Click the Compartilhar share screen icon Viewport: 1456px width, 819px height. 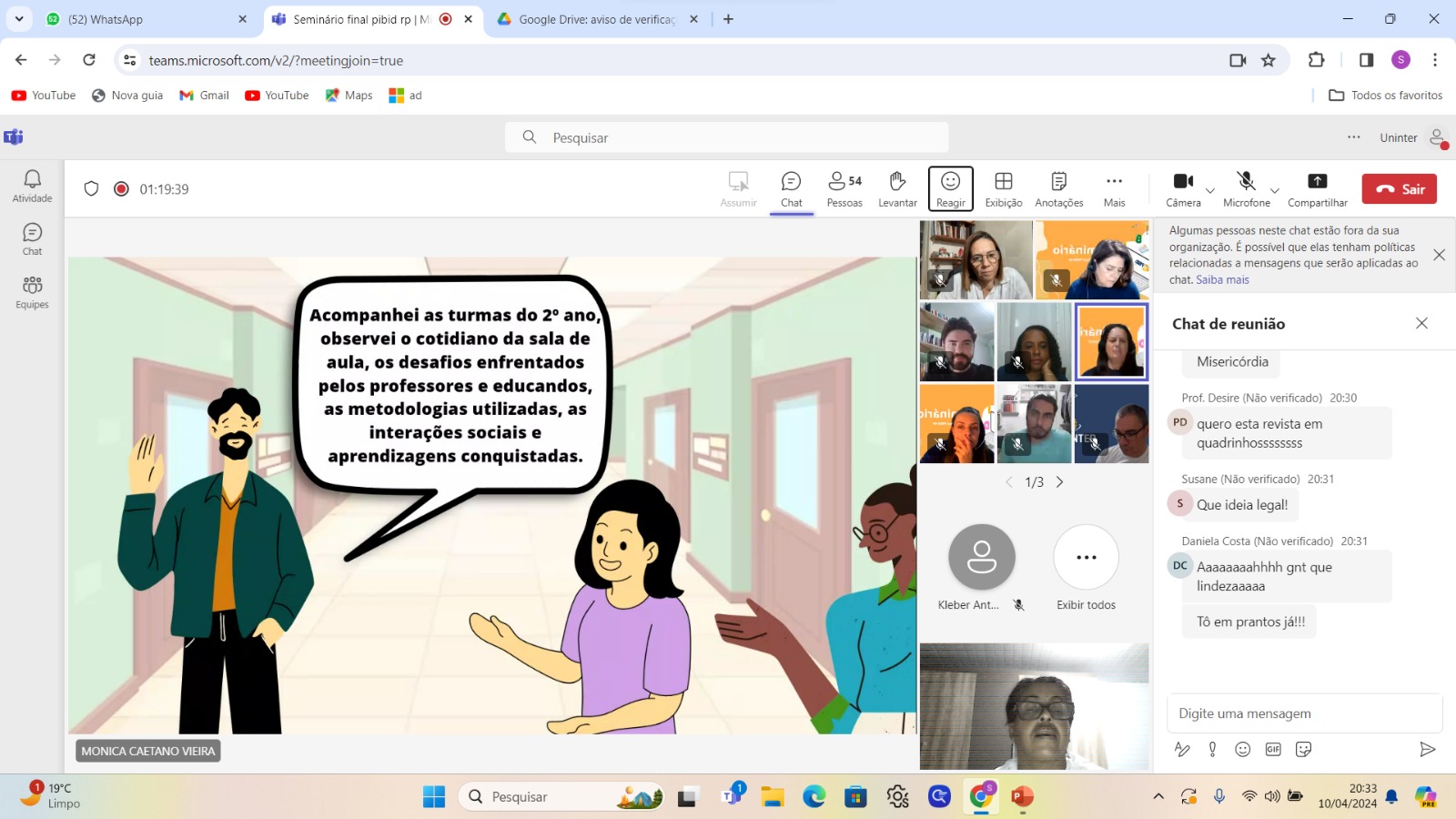1317,181
